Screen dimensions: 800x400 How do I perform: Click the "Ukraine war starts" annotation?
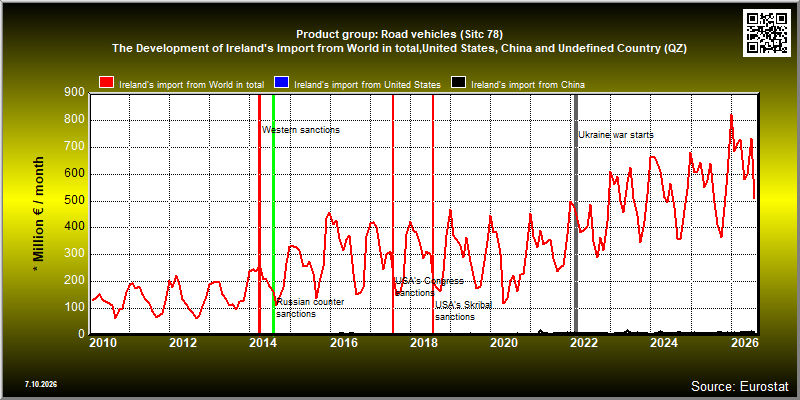(616, 135)
